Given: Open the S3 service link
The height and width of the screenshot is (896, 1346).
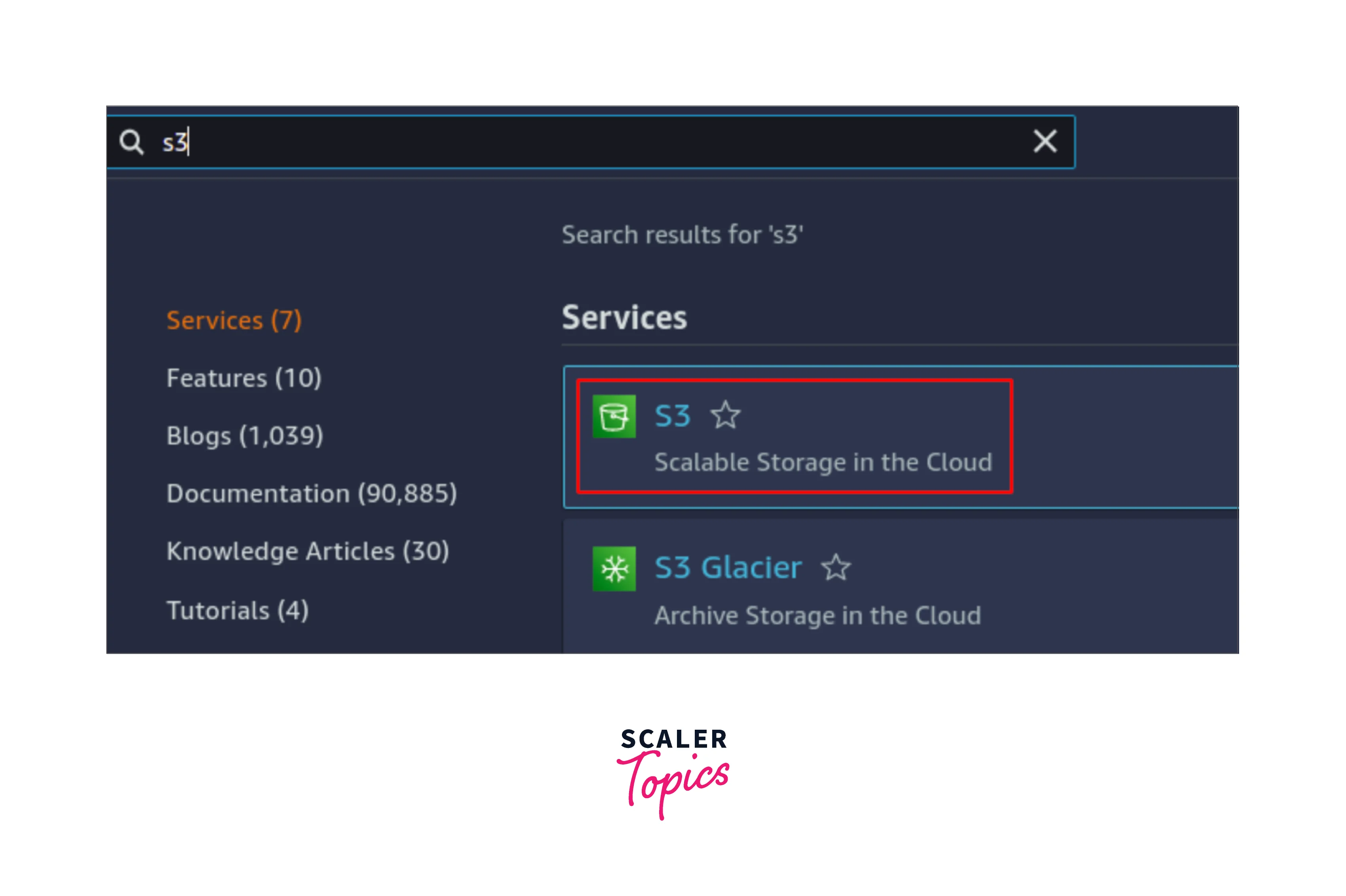Looking at the screenshot, I should click(x=672, y=416).
